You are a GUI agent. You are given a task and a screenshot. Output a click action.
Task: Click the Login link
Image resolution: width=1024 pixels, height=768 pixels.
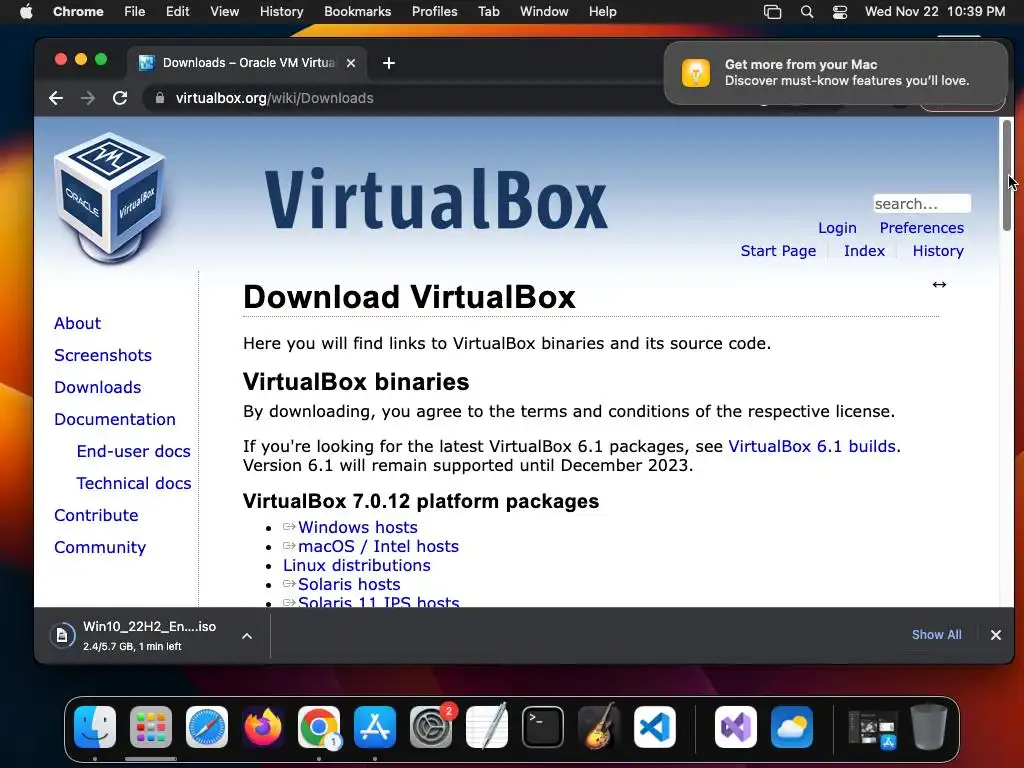[837, 228]
